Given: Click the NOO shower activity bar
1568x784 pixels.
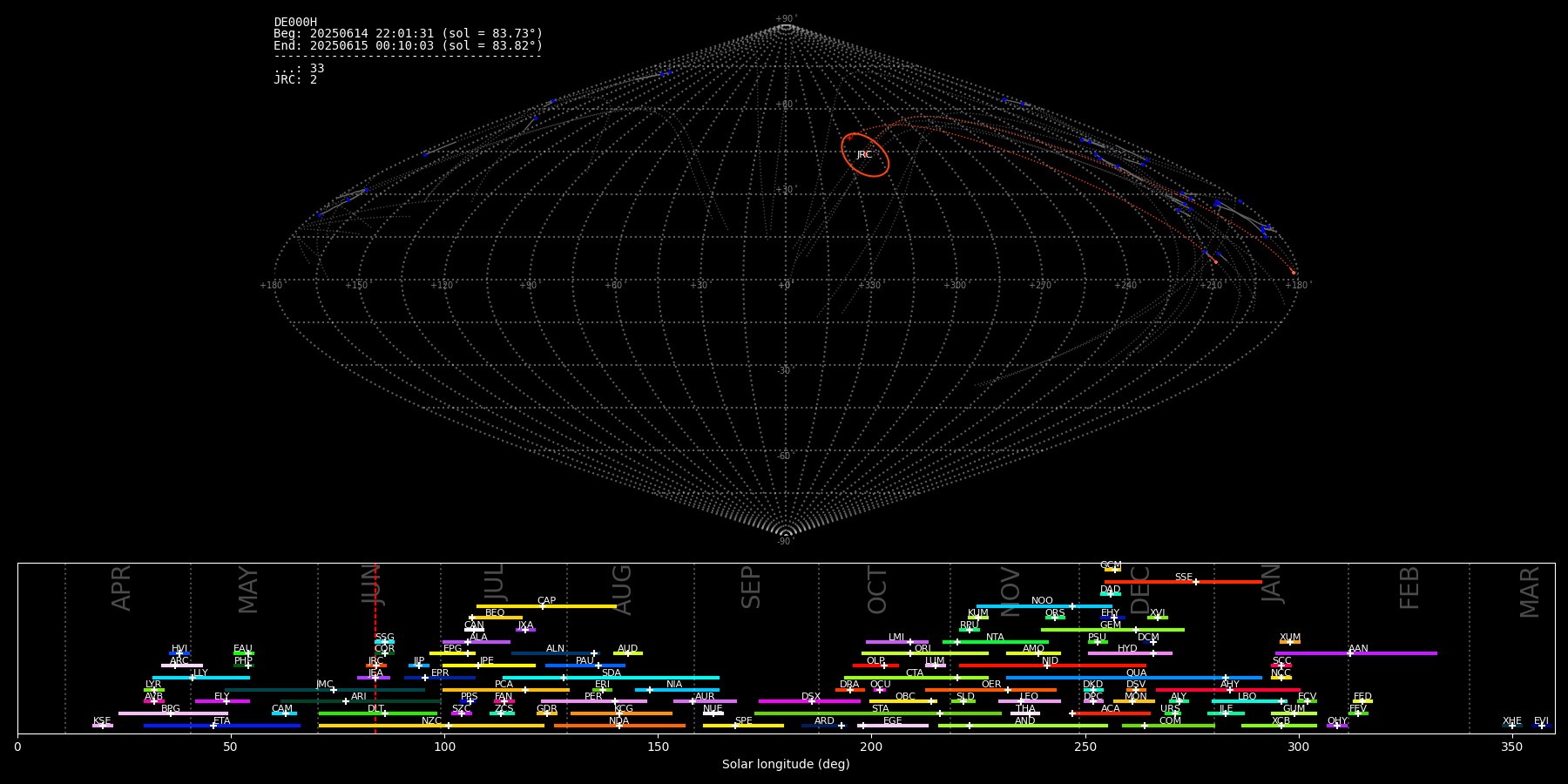Looking at the screenshot, I should [1044, 606].
